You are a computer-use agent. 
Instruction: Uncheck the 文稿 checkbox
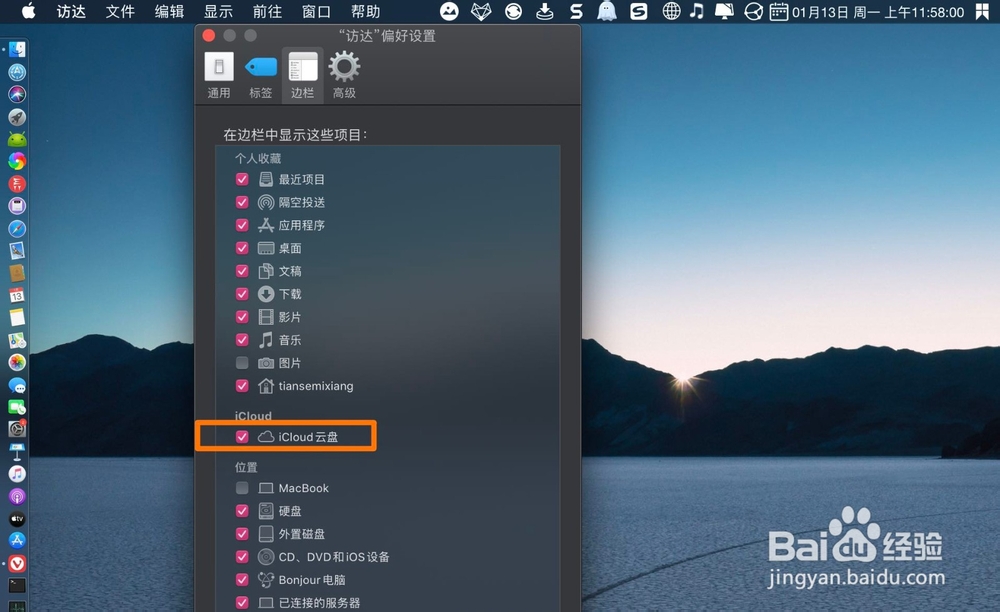(x=242, y=271)
